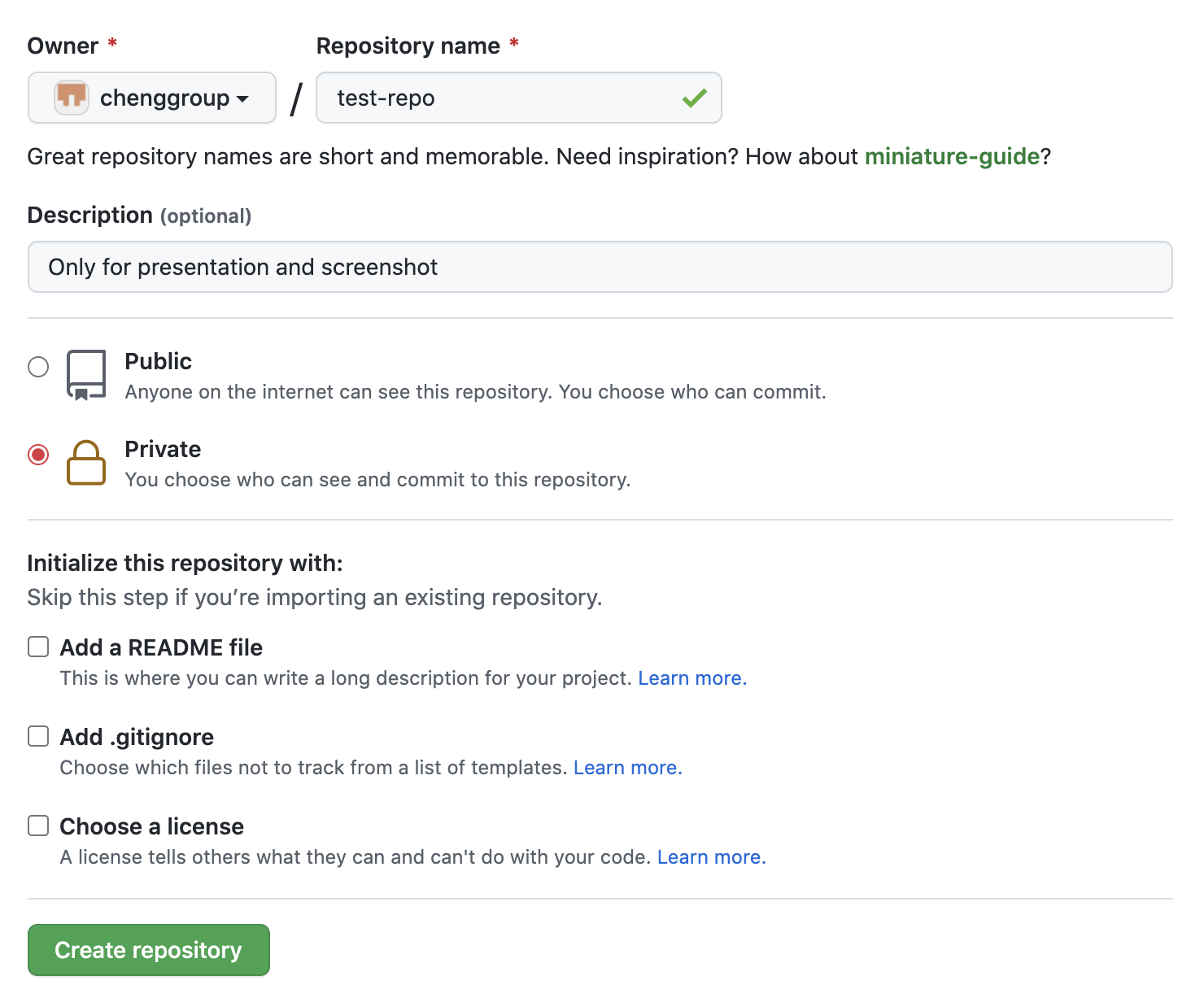Click the Private repository lock icon
The height and width of the screenshot is (1002, 1204).
tap(86, 463)
